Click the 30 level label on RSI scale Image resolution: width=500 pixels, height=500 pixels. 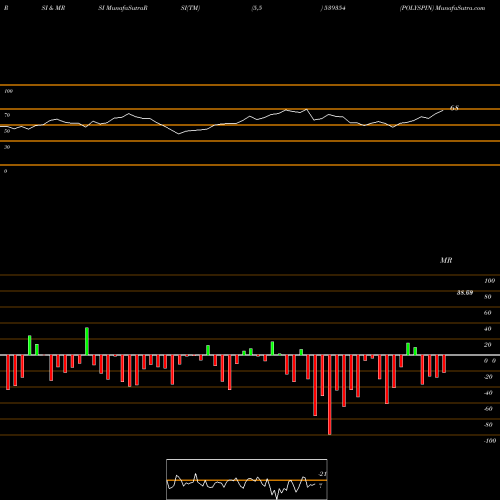pos(7,147)
